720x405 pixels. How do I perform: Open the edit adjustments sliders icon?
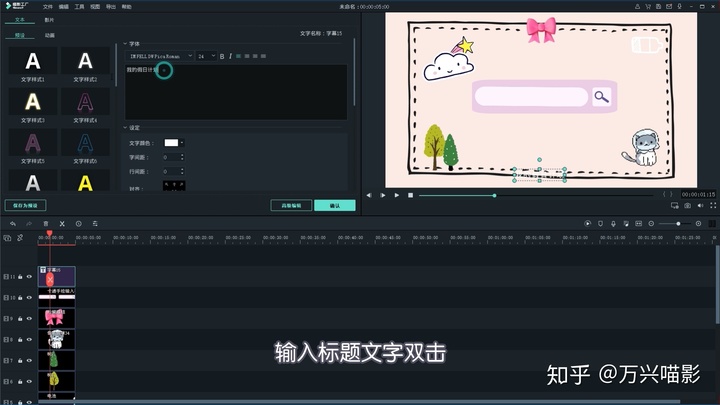pyautogui.click(x=95, y=224)
